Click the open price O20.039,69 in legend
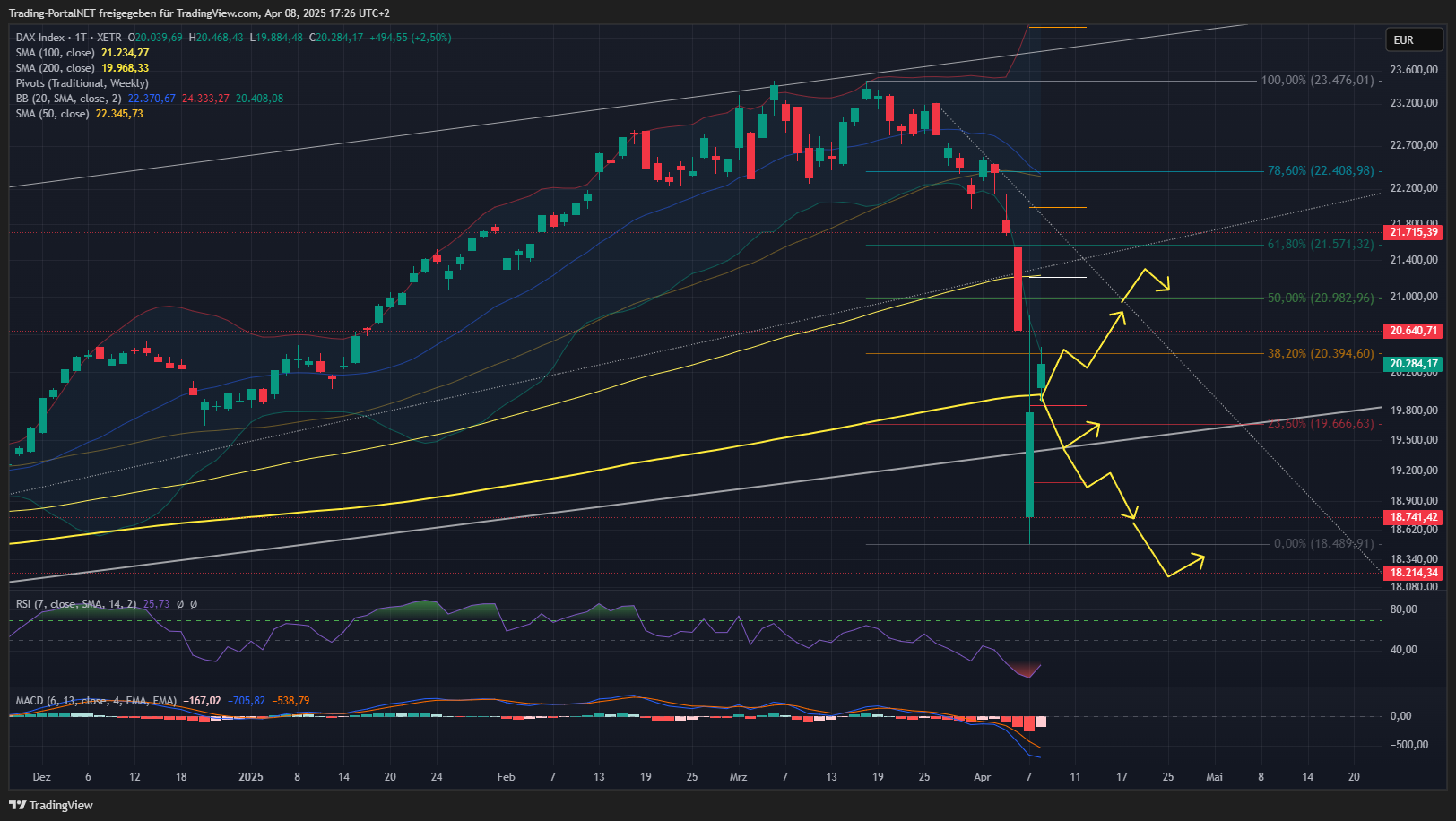Image resolution: width=1456 pixels, height=821 pixels. [155, 38]
